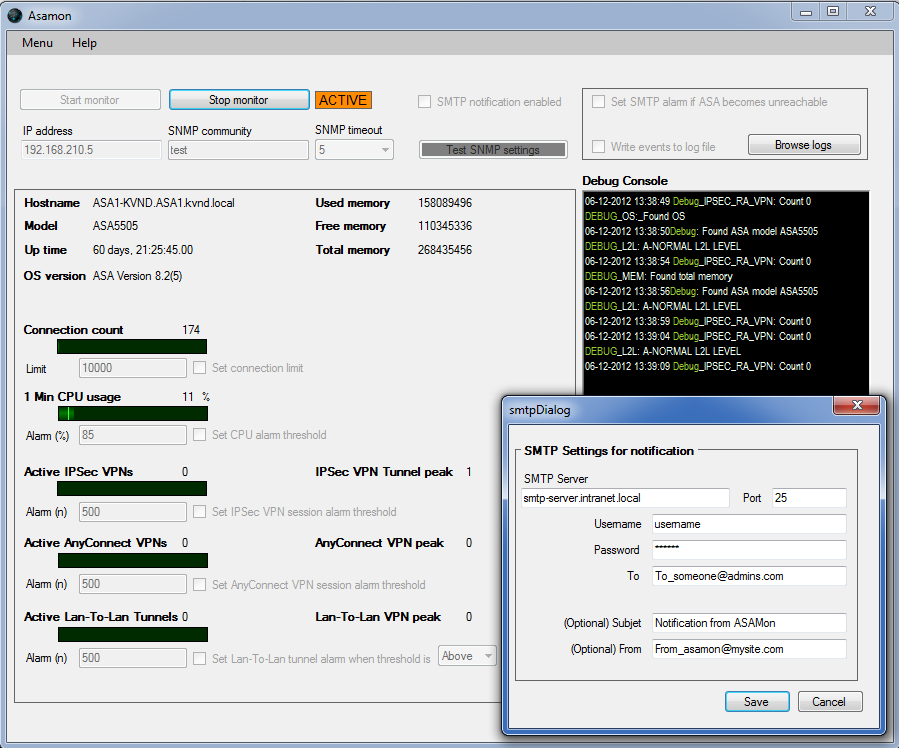The image size is (899, 748).
Task: Click the 1 Min CPU usage bar
Action: click(x=132, y=413)
